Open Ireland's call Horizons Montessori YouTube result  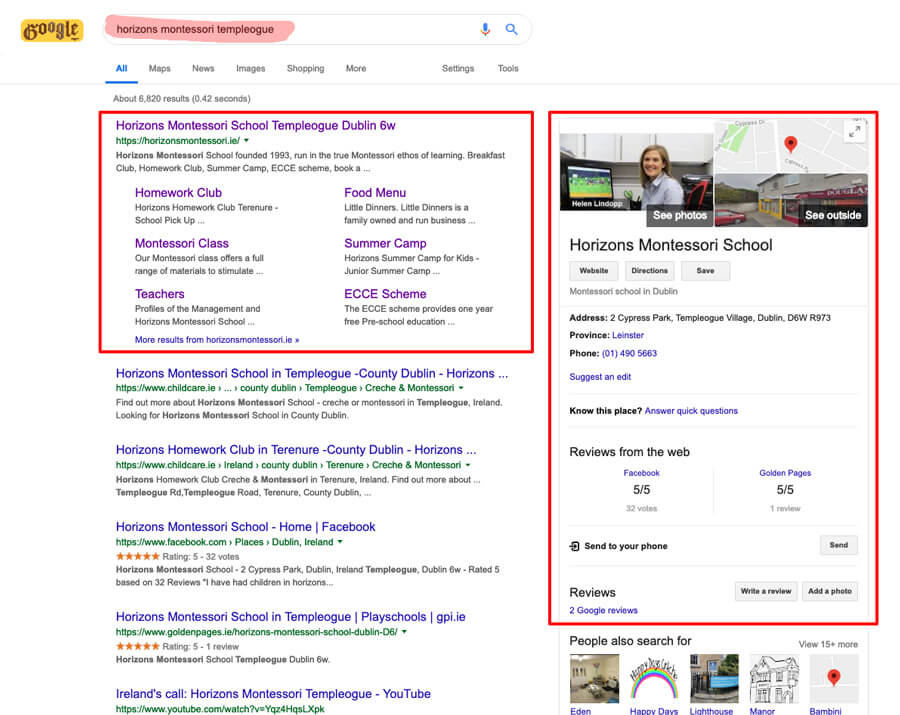pyautogui.click(x=273, y=694)
